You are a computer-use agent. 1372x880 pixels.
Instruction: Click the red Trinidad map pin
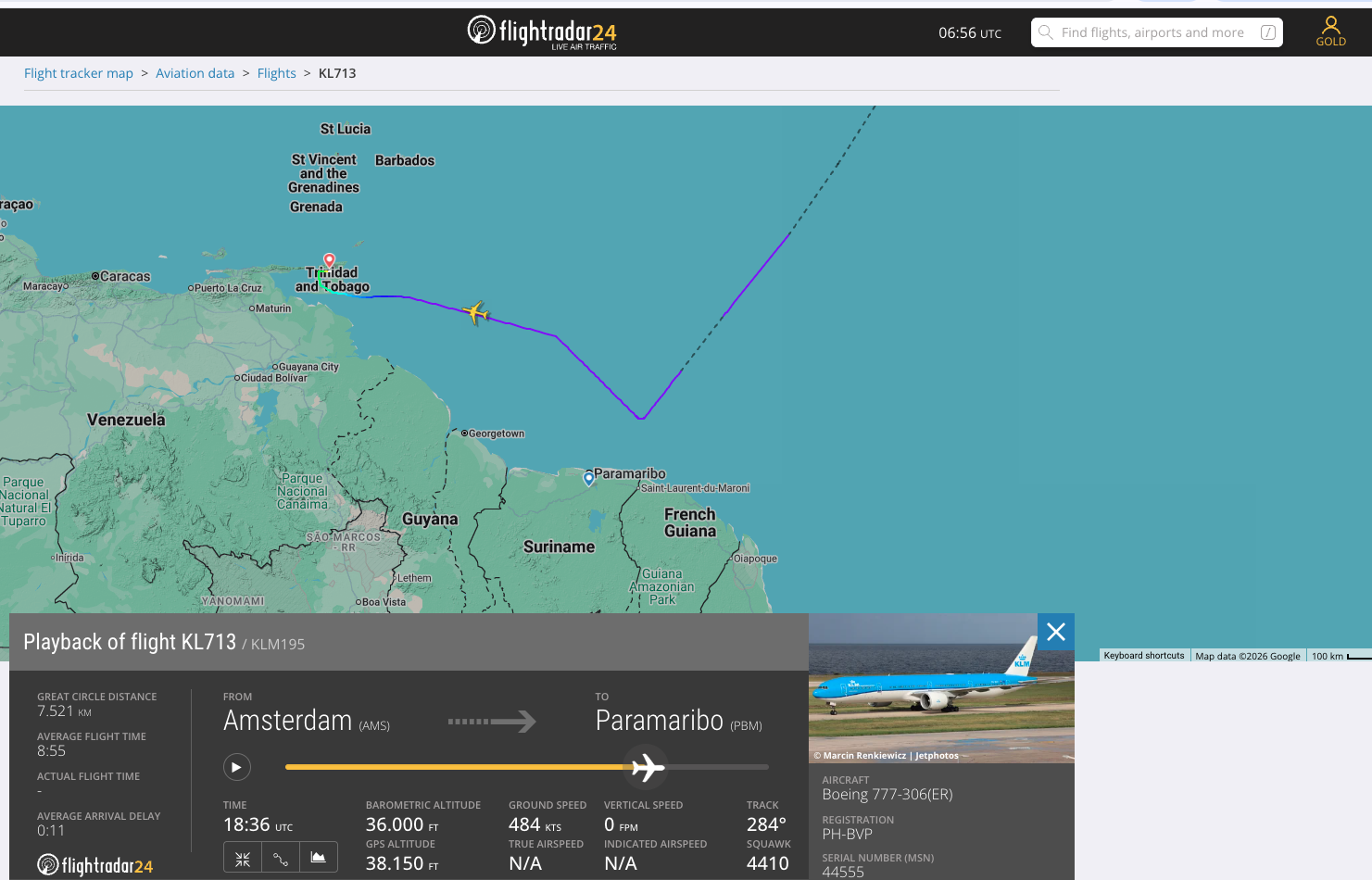coord(329,260)
